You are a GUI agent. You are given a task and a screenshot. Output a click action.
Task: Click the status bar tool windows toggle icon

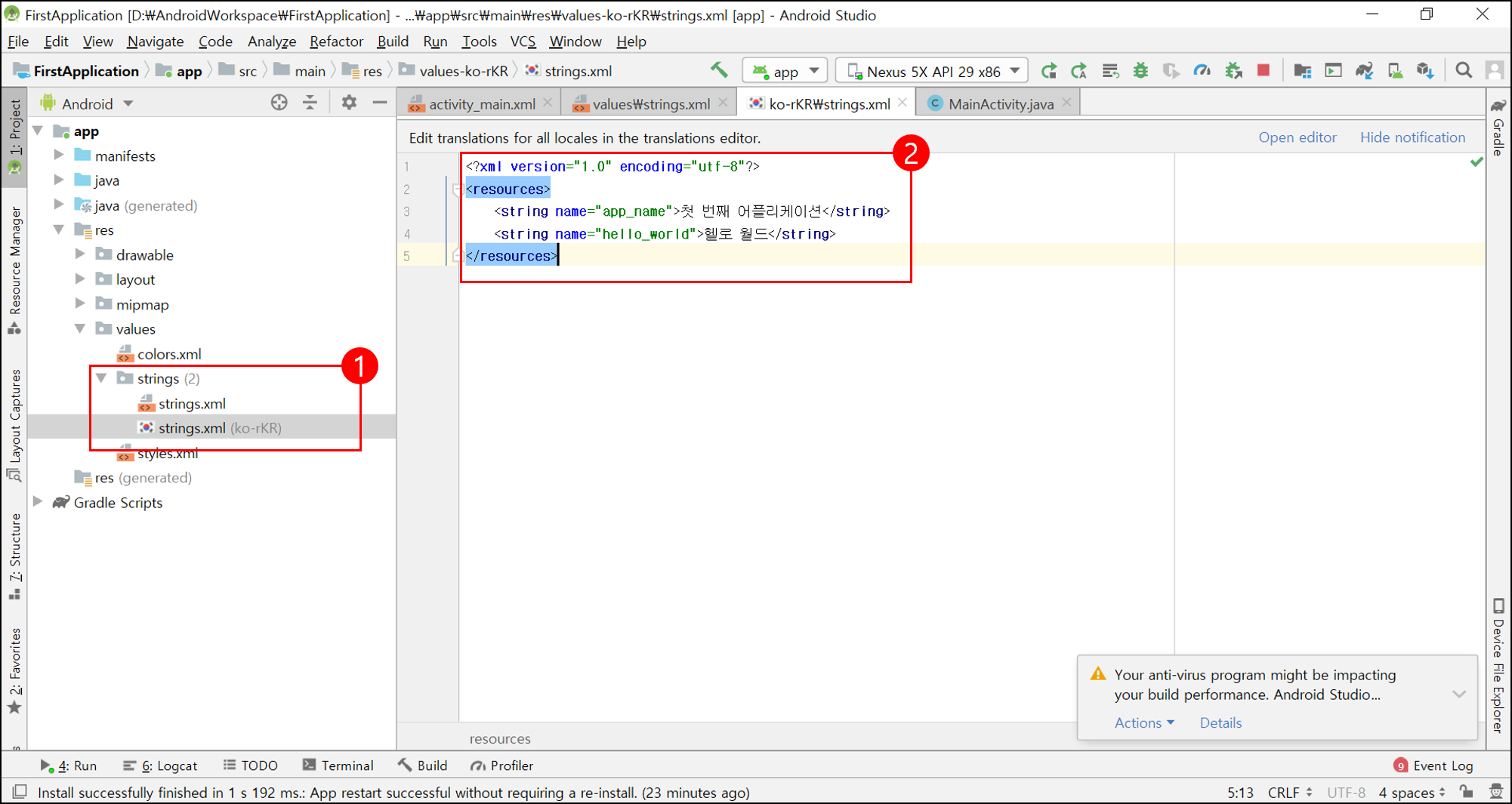click(x=20, y=792)
